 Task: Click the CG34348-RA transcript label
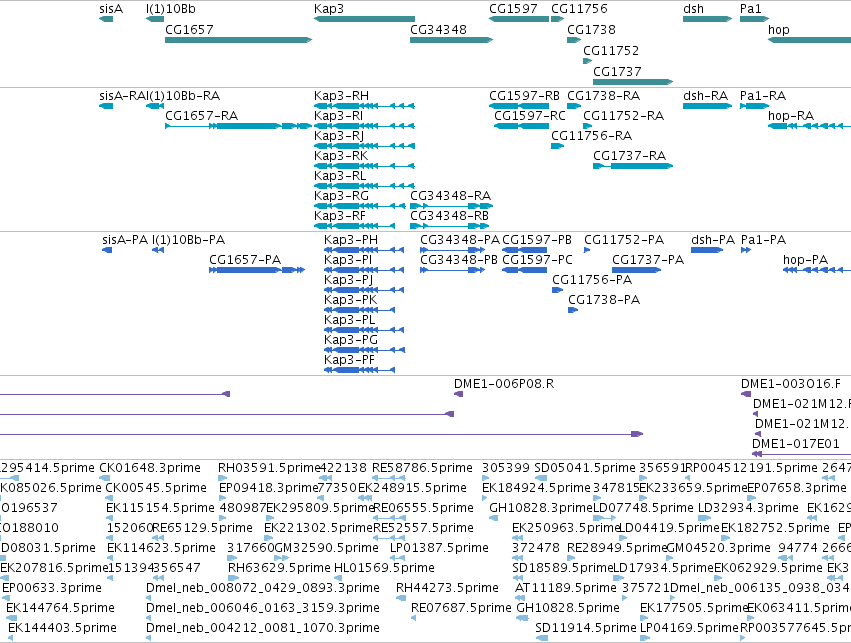(450, 195)
